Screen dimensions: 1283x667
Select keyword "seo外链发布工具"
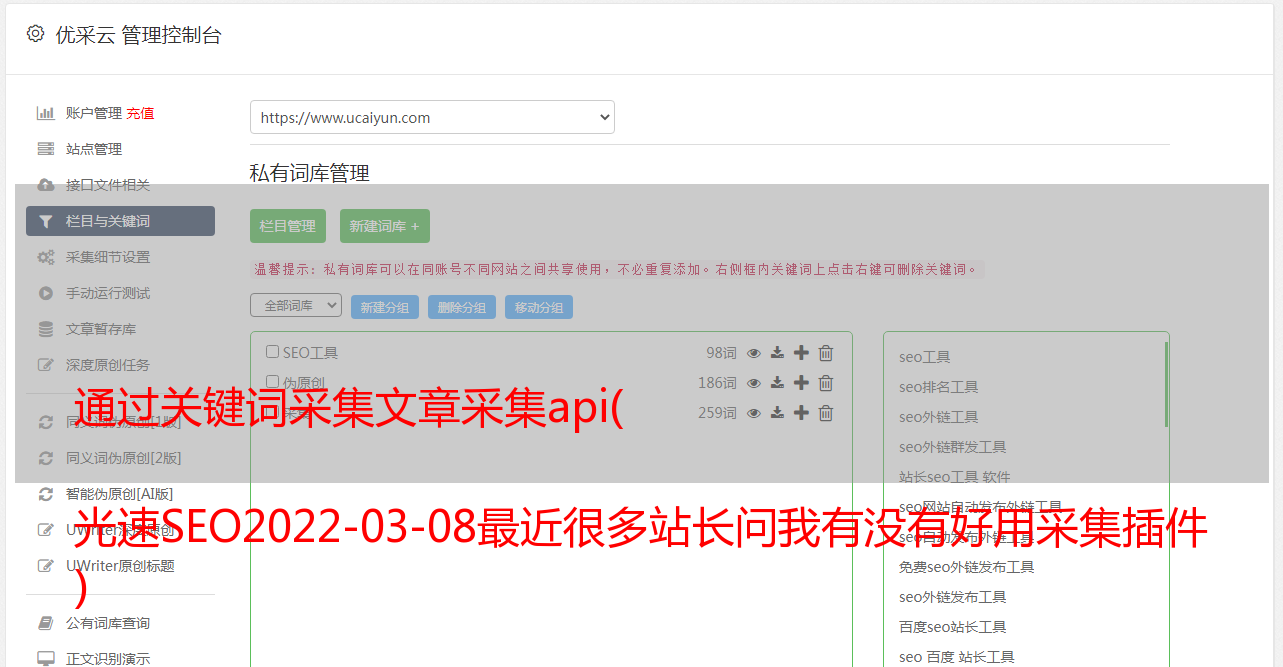[x=953, y=597]
